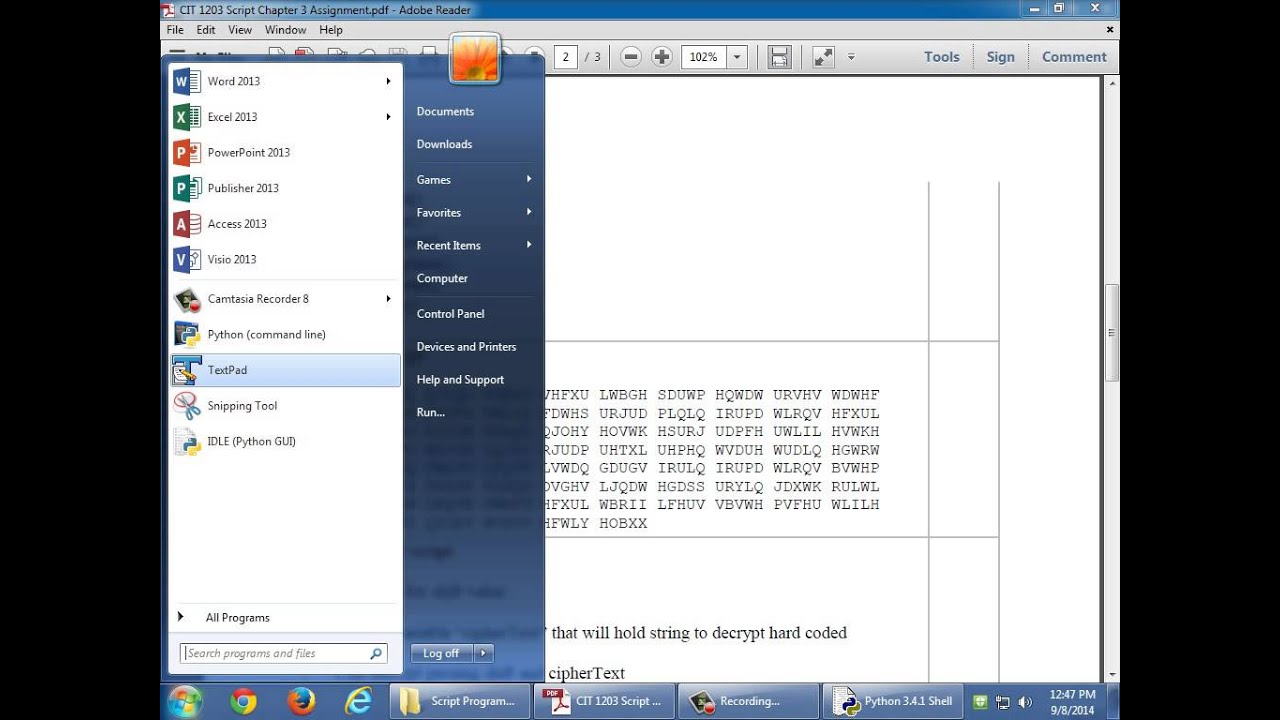The width and height of the screenshot is (1280, 720).
Task: Open Firefox from the taskbar
Action: [x=301, y=701]
